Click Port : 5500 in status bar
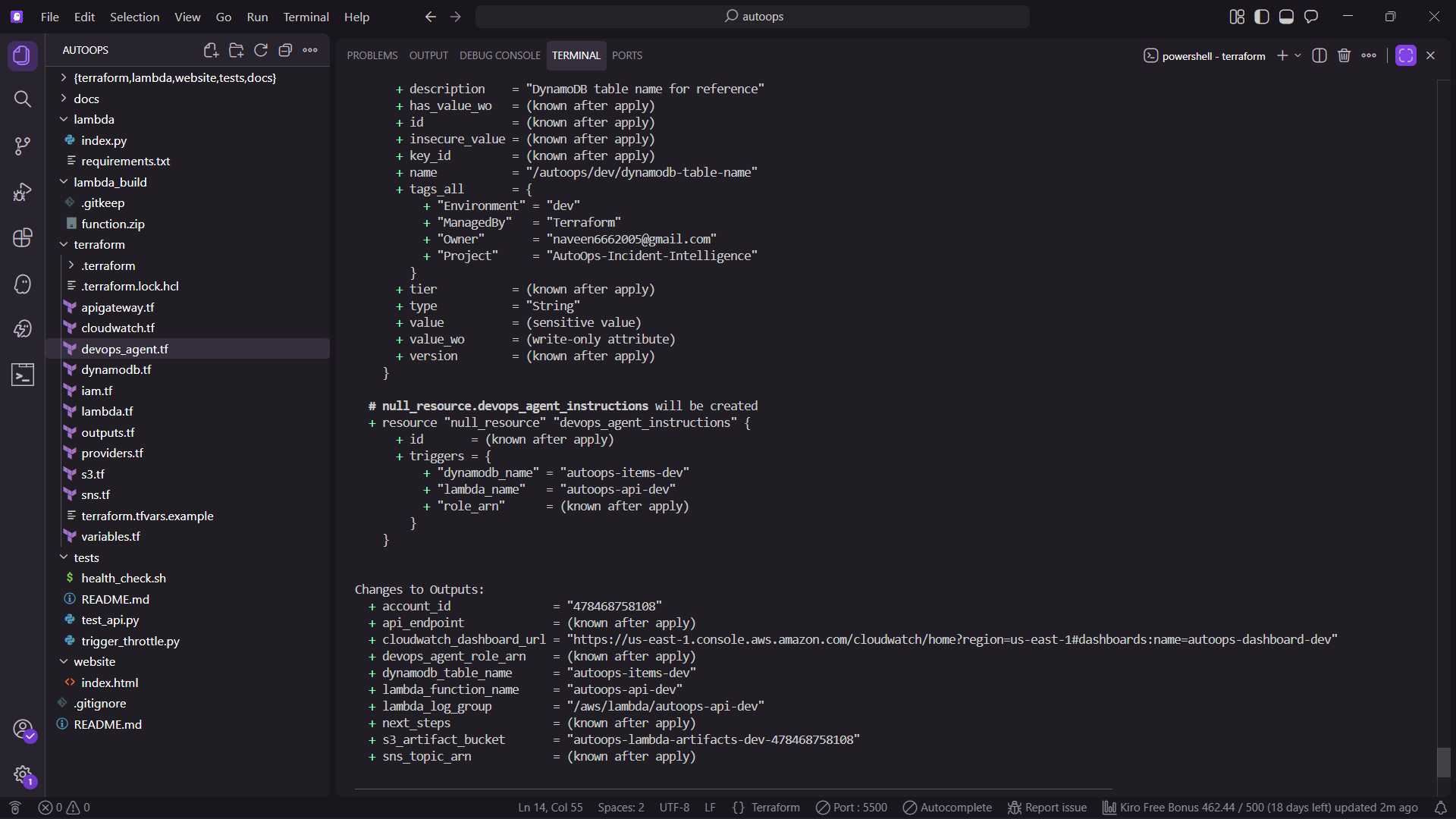 [852, 808]
